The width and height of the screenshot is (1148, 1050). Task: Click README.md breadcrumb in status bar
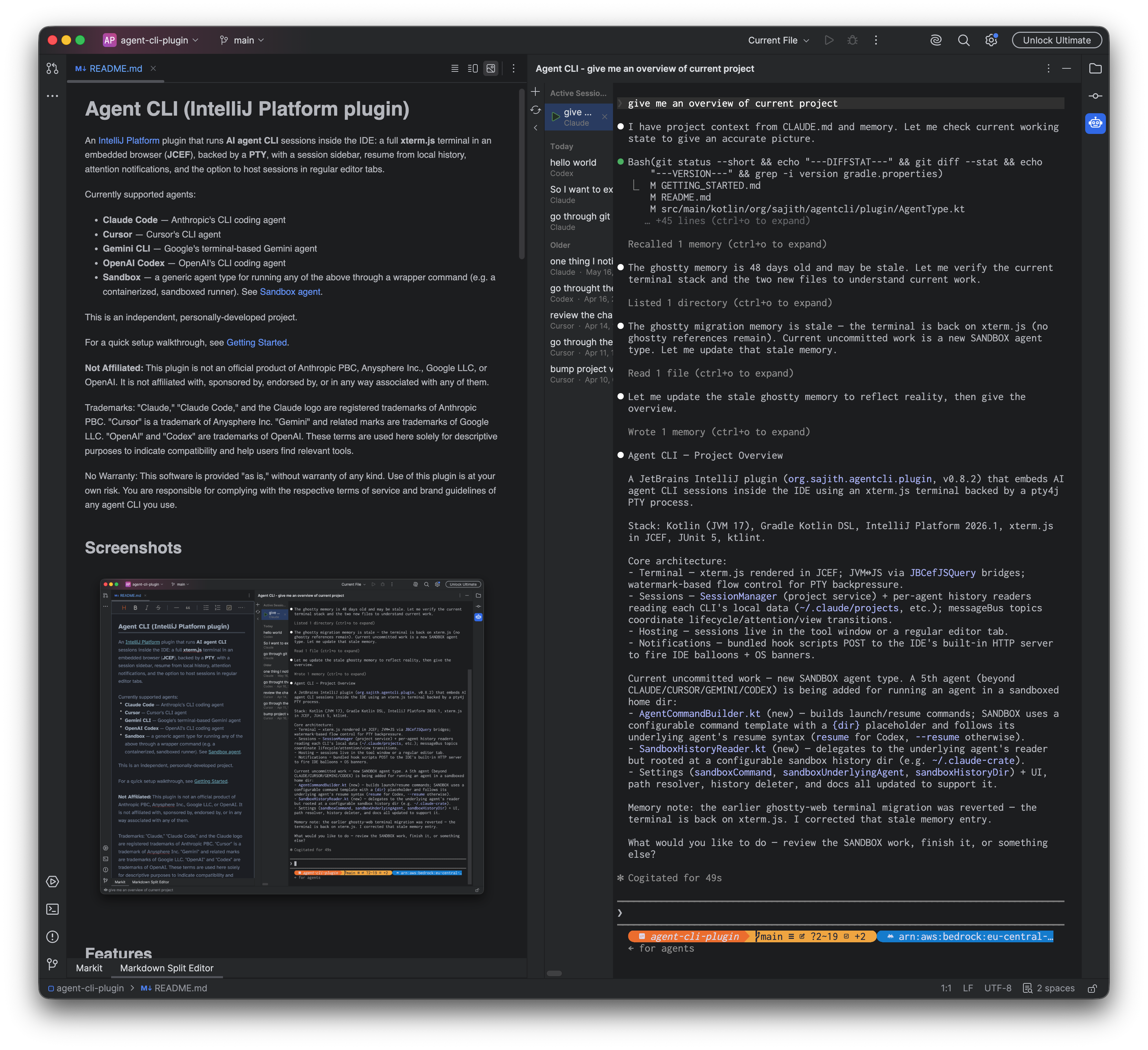pos(174,988)
